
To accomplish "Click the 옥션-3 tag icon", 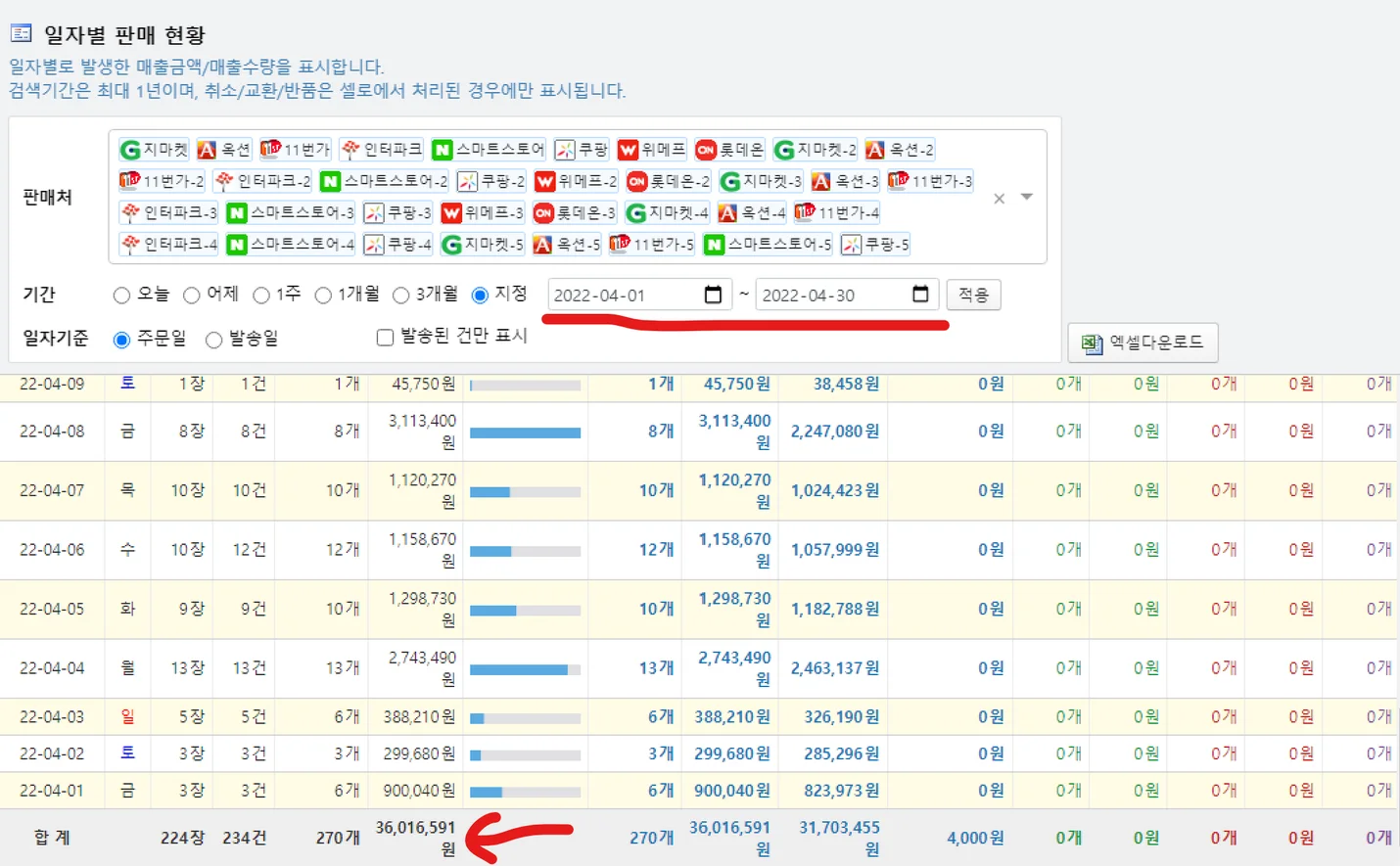I will point(821,181).
